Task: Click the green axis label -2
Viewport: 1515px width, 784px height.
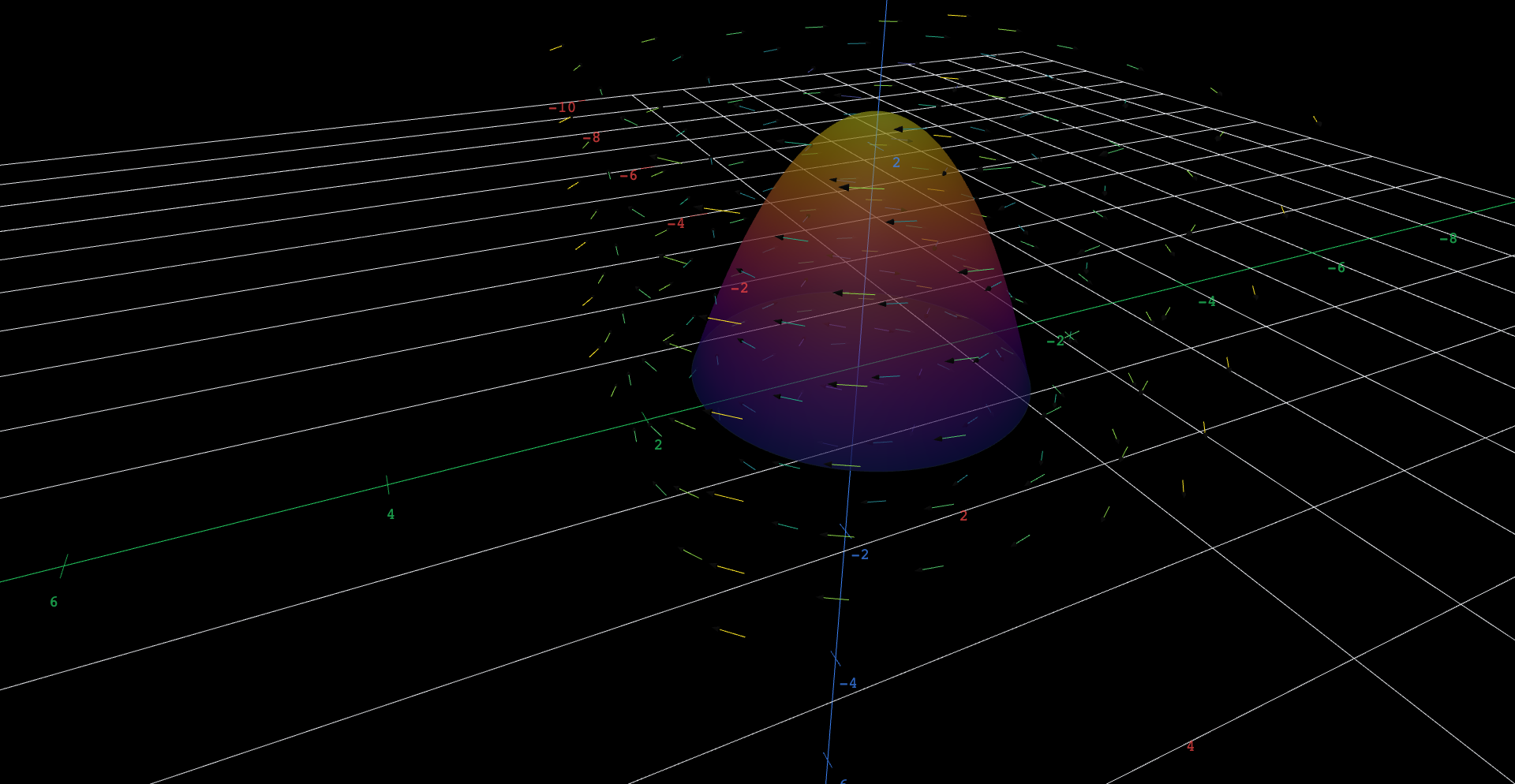Action: click(1056, 341)
